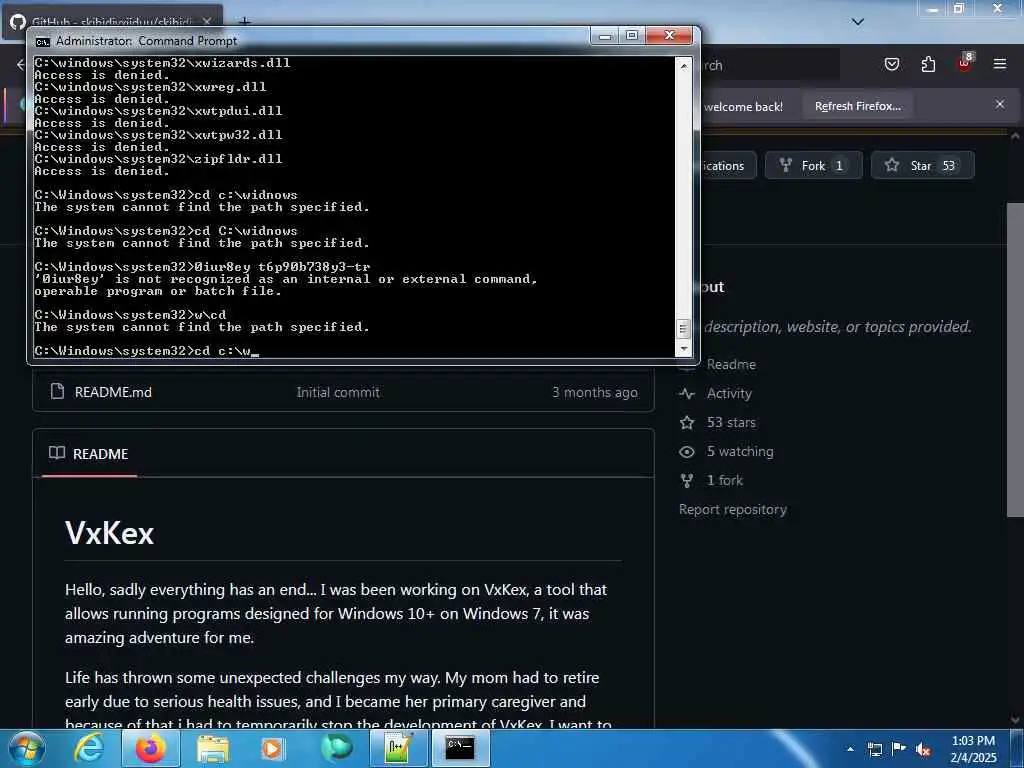Click the Command Prompt title bar icon
1024x768 pixels.
pos(42,41)
